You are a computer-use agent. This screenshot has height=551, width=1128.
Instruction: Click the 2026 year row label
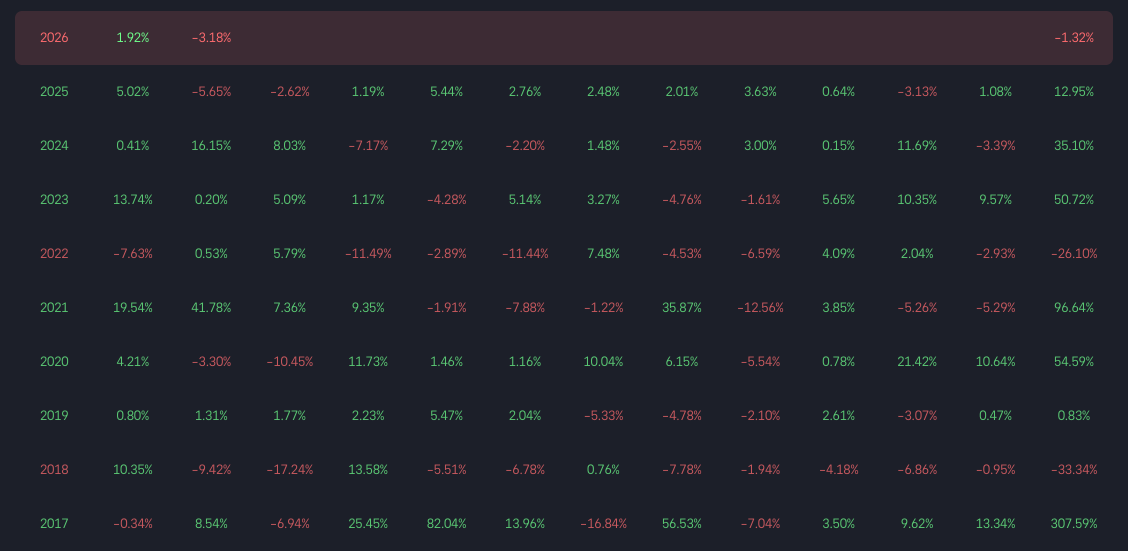point(54,38)
